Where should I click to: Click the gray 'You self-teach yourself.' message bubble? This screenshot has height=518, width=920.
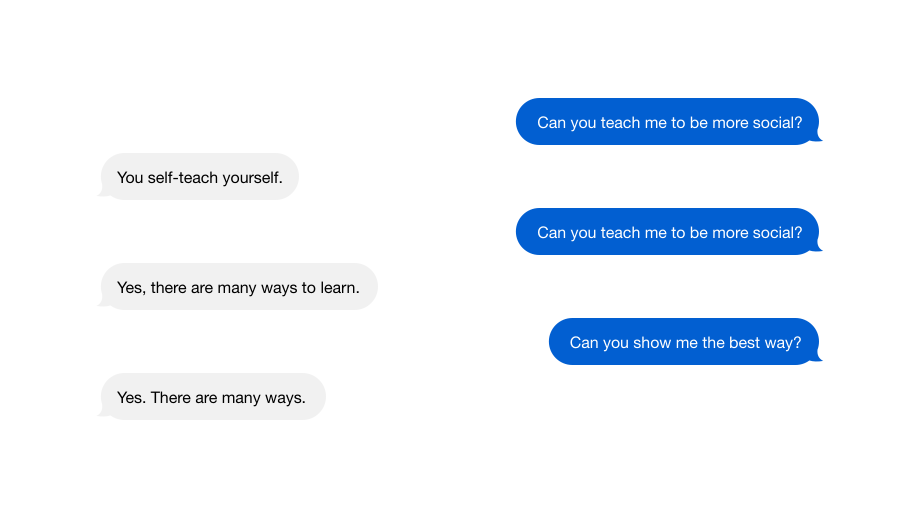(x=199, y=177)
